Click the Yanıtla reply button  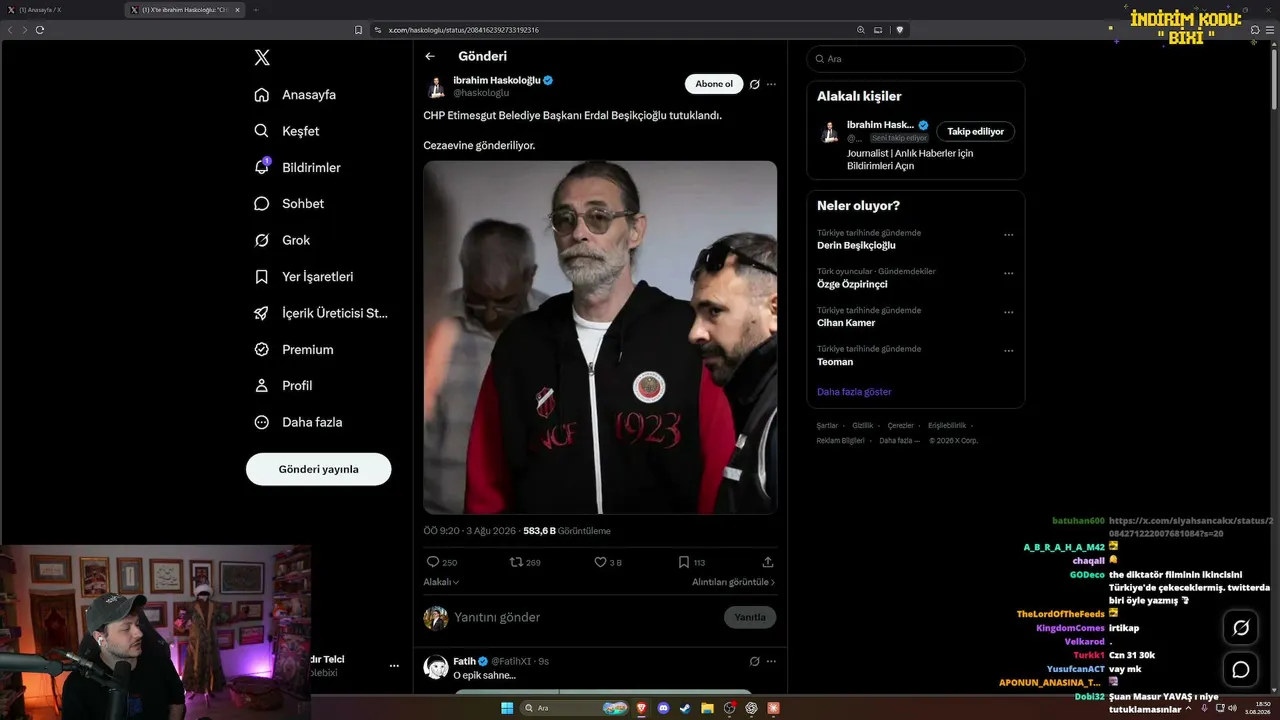click(x=750, y=617)
